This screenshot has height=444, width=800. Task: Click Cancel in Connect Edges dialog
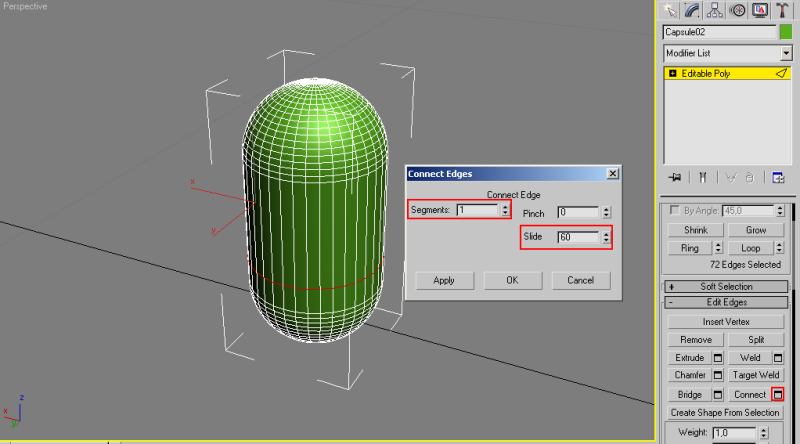pyautogui.click(x=581, y=281)
